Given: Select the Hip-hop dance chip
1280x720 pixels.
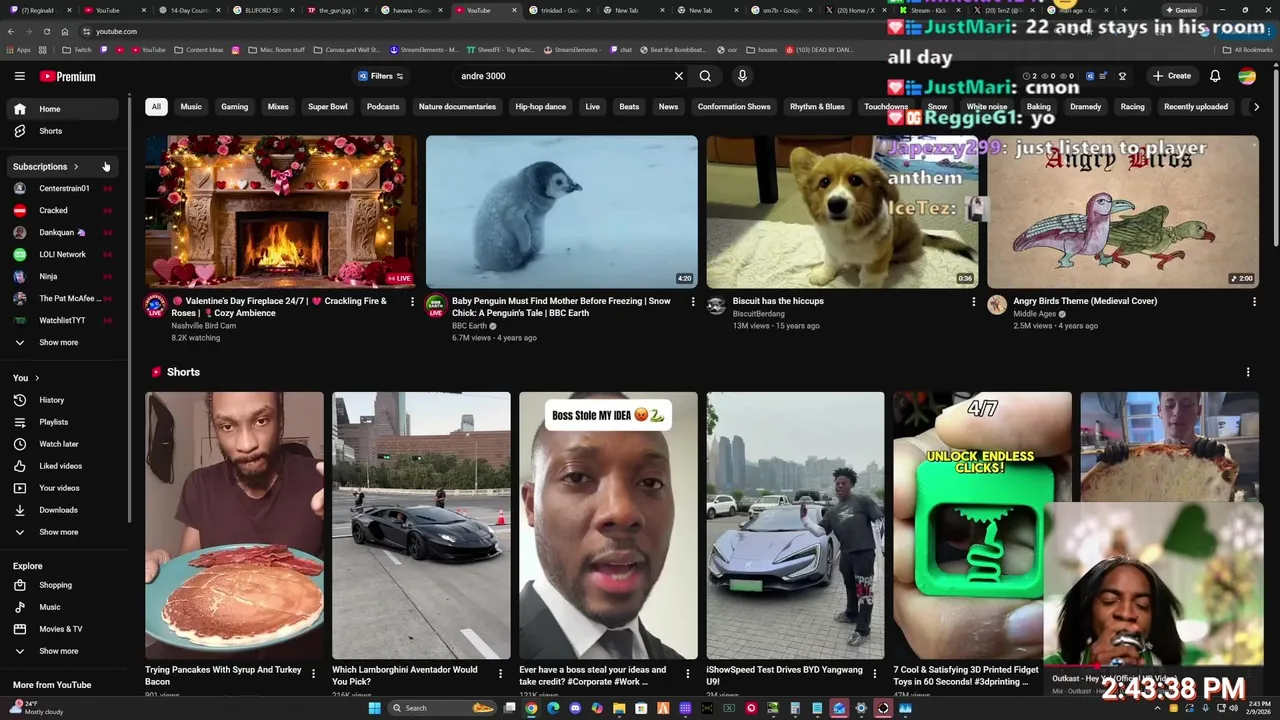Looking at the screenshot, I should click(x=540, y=106).
